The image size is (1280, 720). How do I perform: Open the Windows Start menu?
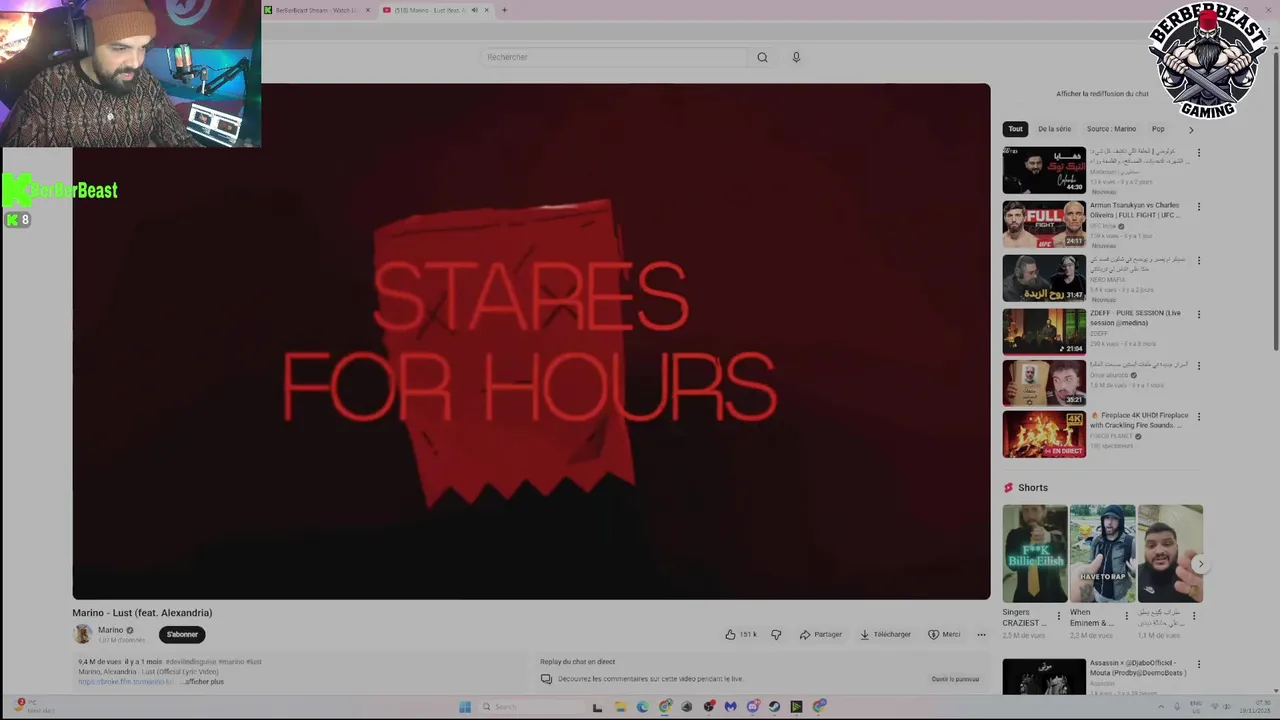[x=465, y=707]
